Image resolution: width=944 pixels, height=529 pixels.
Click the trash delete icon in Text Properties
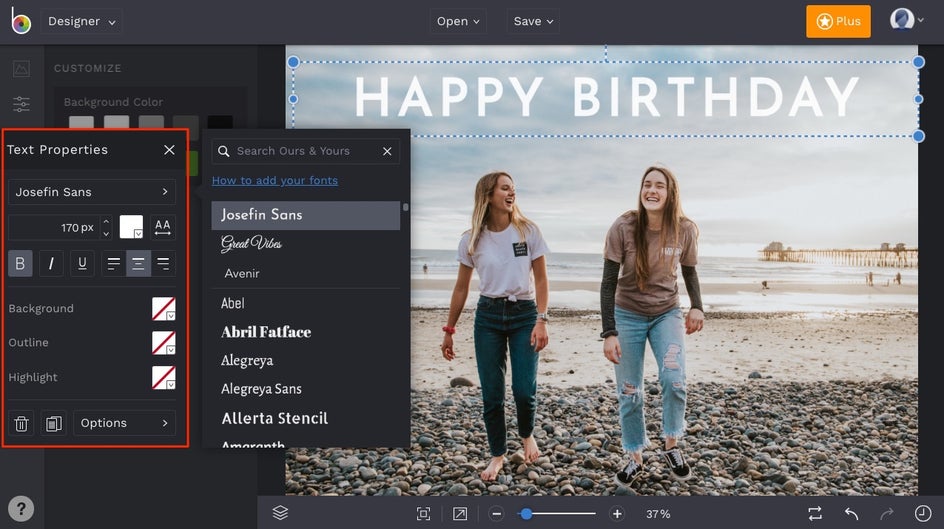coord(21,423)
